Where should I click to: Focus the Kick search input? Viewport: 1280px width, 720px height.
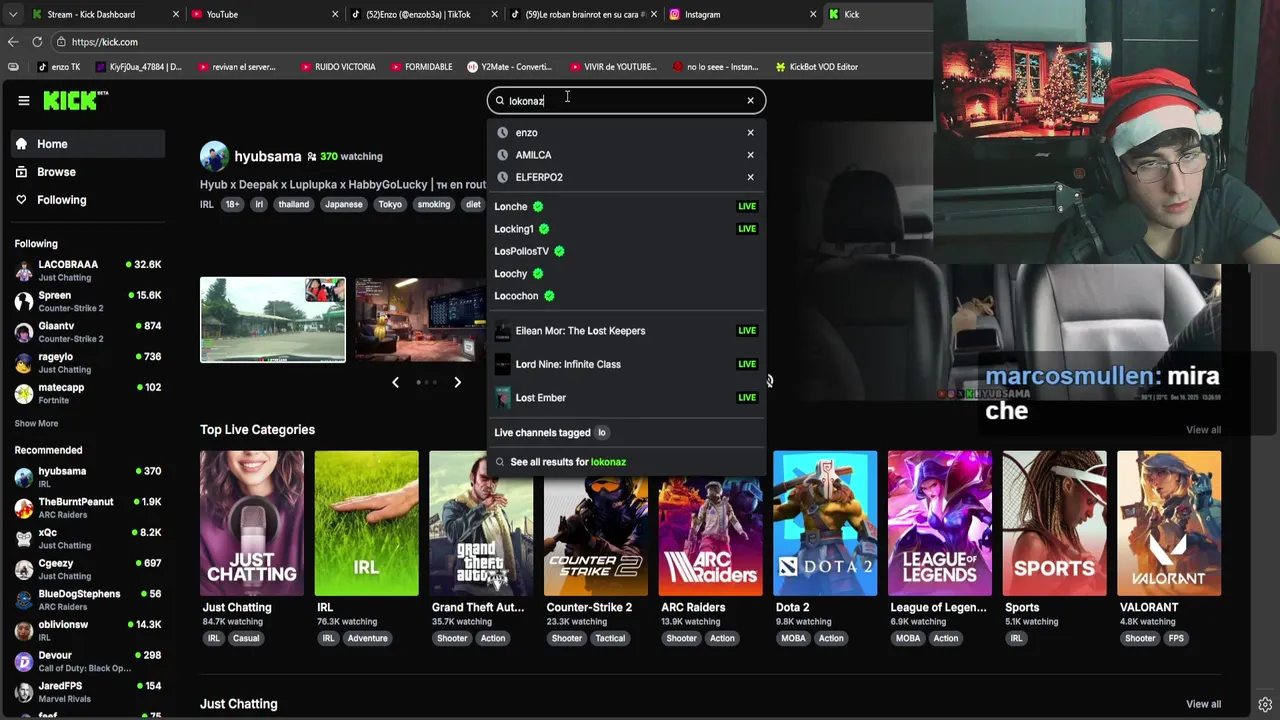625,100
